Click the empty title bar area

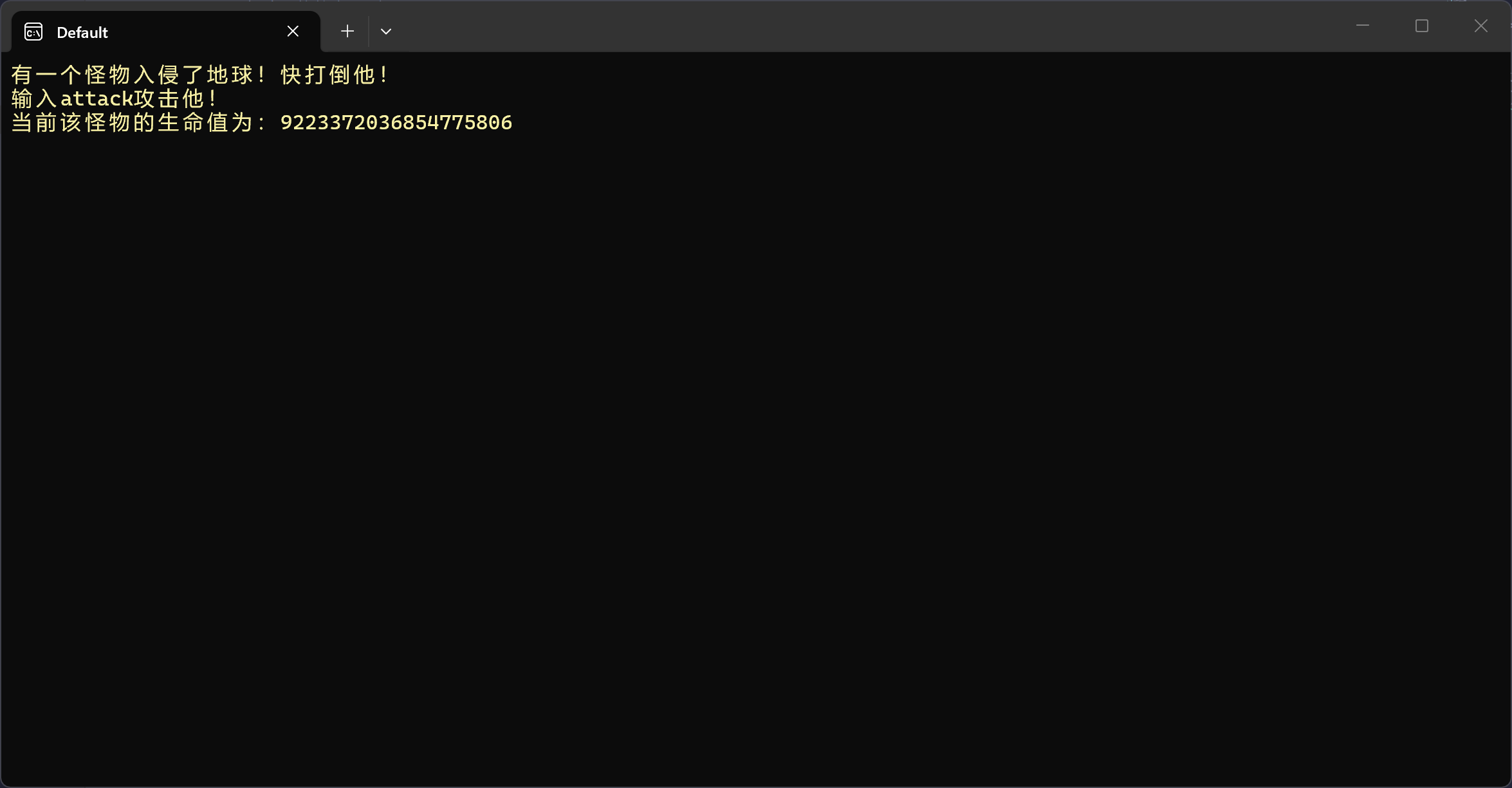836,26
